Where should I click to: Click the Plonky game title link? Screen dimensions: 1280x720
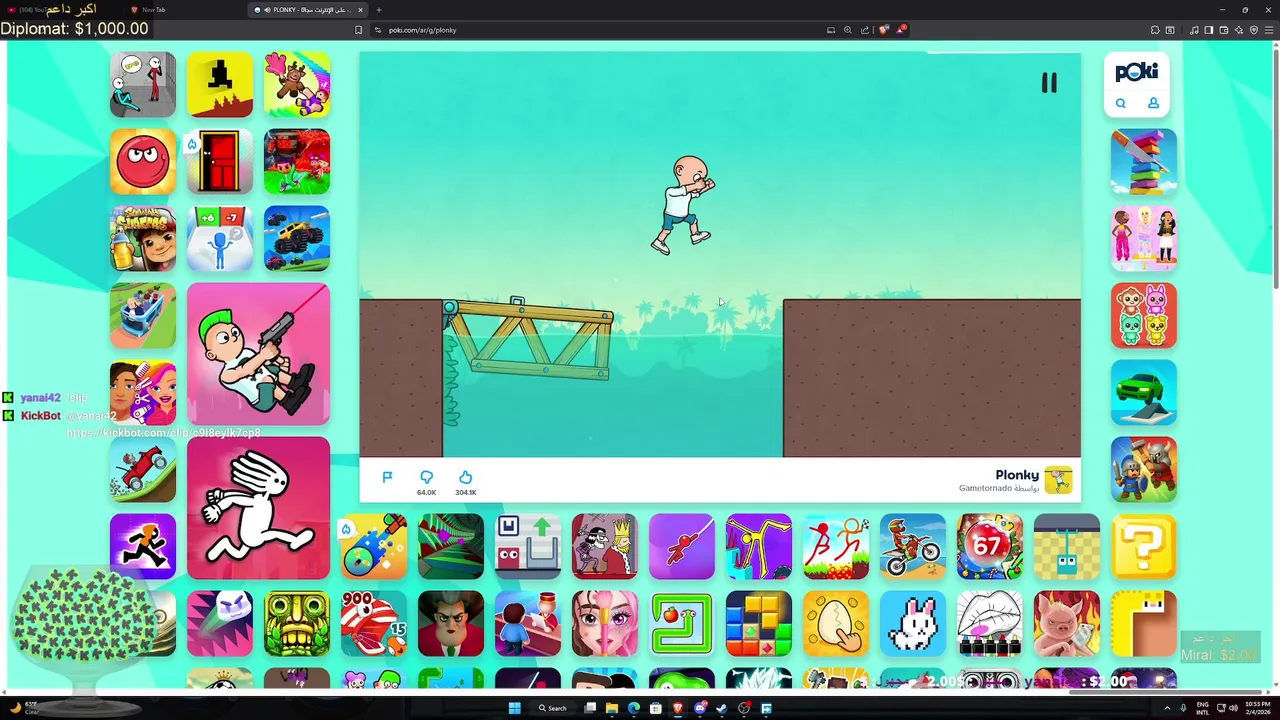coord(1017,475)
